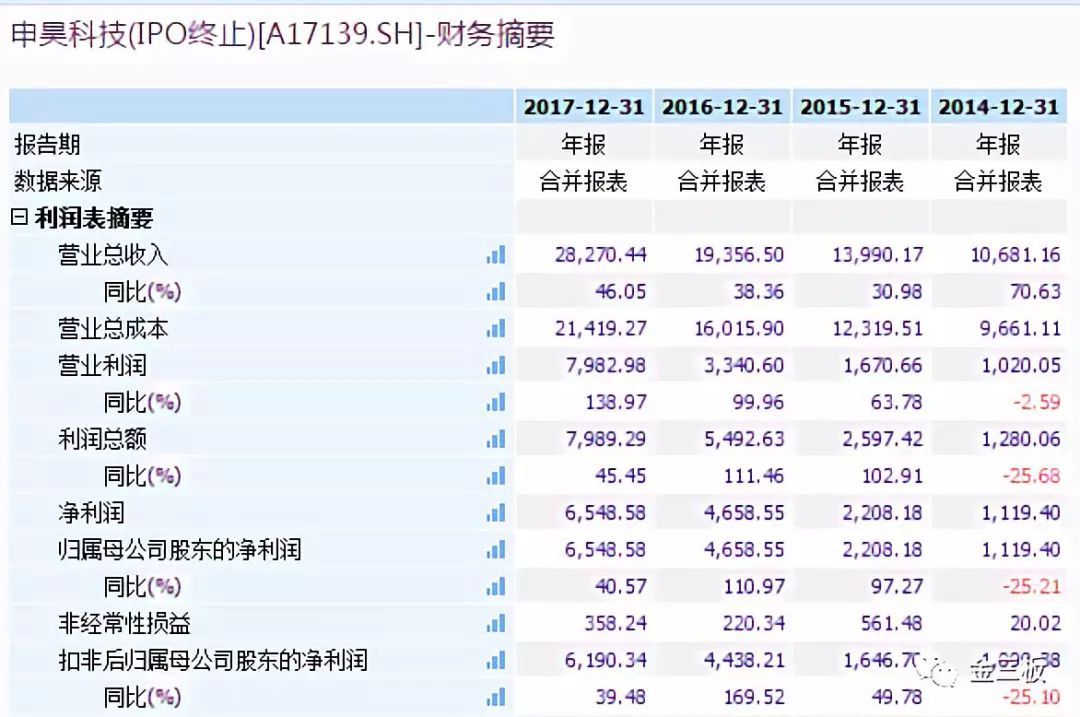Select cost value 9,661.11
The height and width of the screenshot is (717, 1080).
tap(1021, 329)
